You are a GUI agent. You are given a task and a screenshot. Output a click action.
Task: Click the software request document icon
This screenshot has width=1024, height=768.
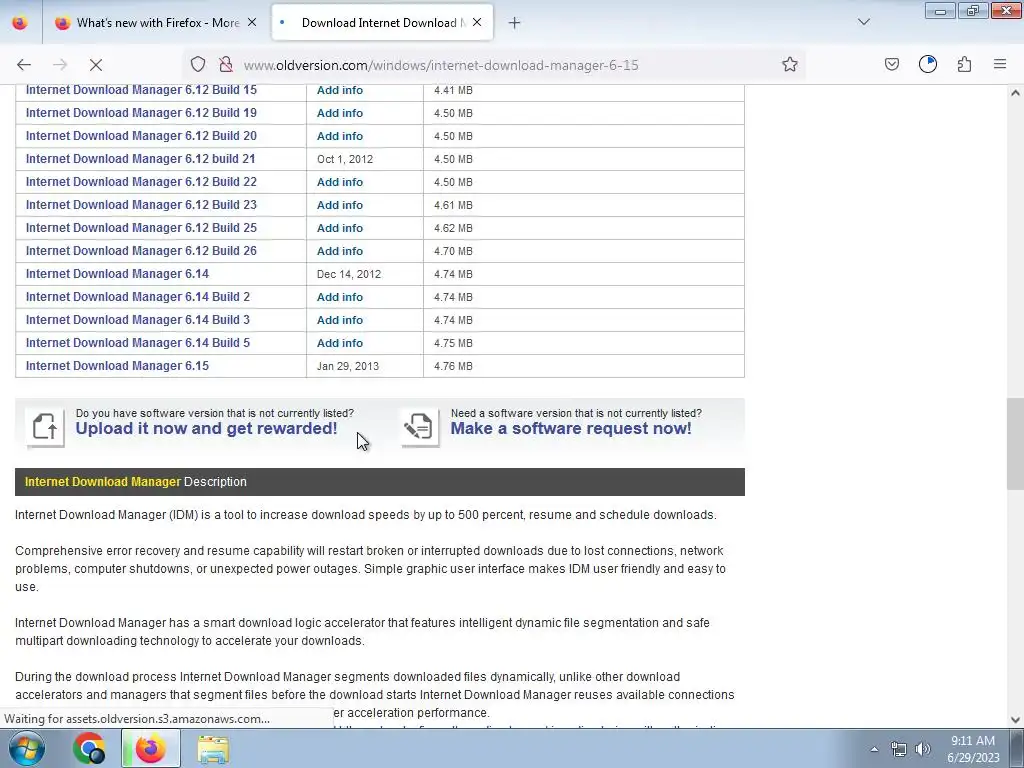(419, 428)
